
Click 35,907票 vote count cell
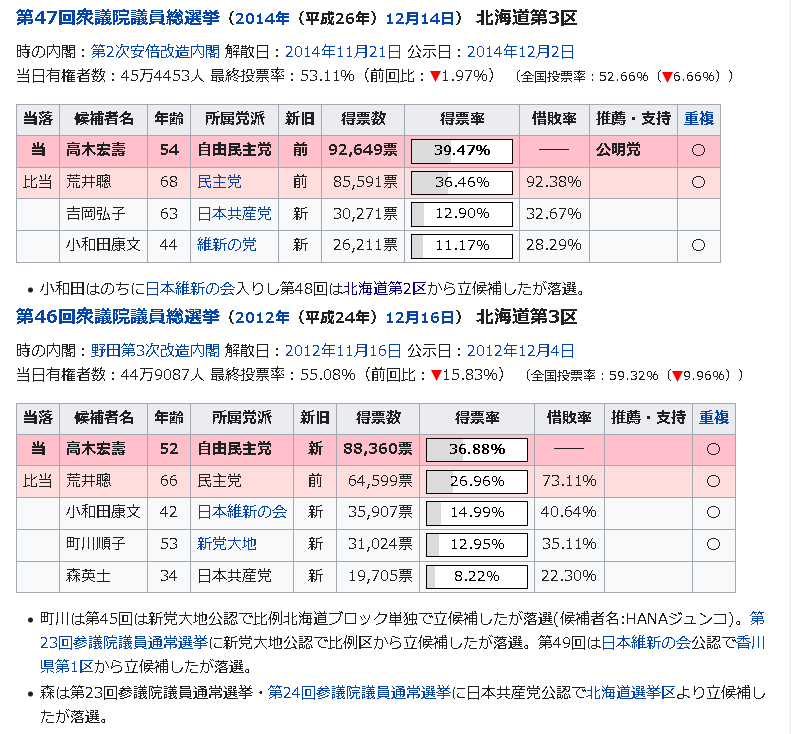pyautogui.click(x=380, y=513)
